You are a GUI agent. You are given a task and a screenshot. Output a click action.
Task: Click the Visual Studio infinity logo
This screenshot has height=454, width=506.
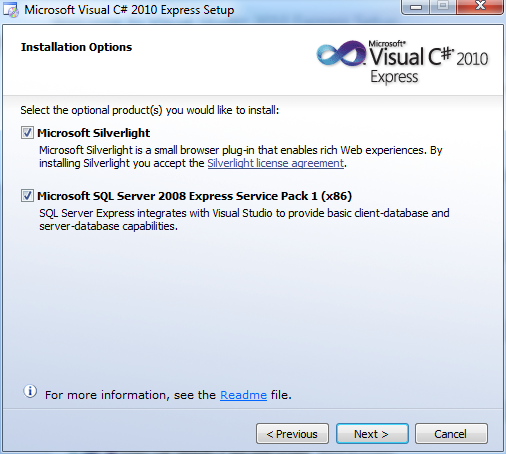click(x=341, y=53)
